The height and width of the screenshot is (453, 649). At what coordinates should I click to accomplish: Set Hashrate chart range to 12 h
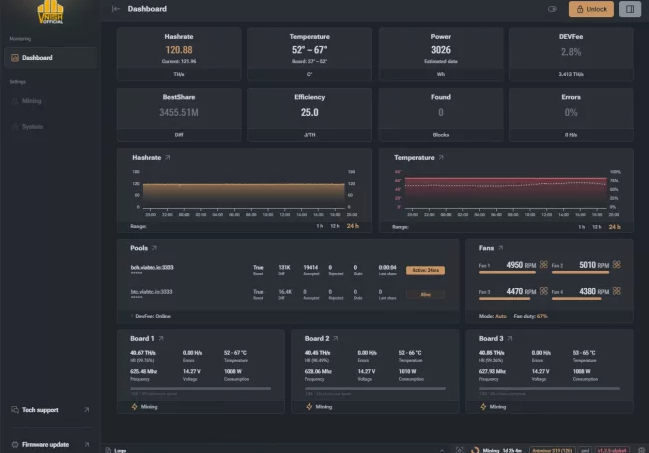pos(335,226)
